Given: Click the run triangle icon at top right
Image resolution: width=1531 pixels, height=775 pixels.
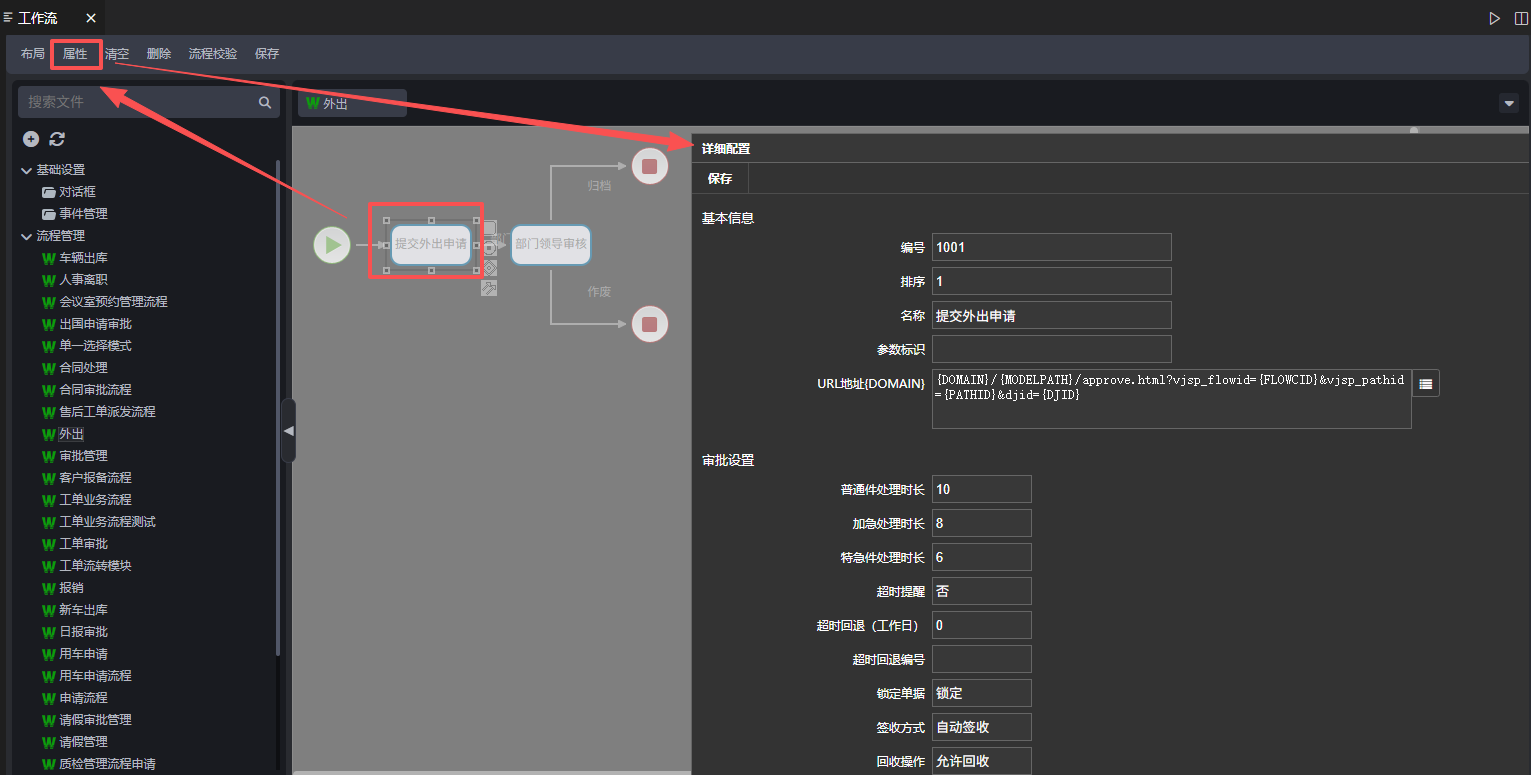Looking at the screenshot, I should pos(1494,18).
